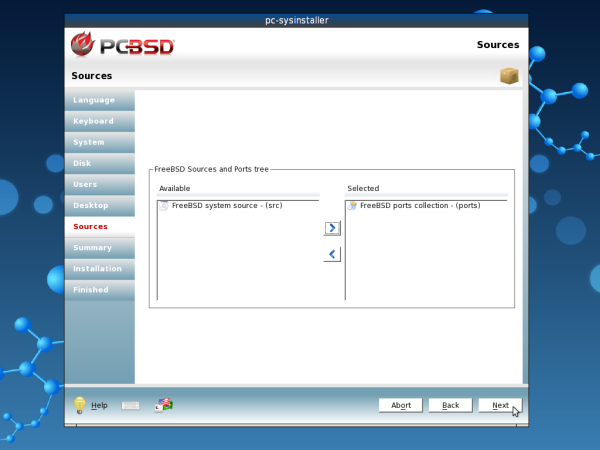
Task: Go to the Language step
Action: [x=100, y=100]
